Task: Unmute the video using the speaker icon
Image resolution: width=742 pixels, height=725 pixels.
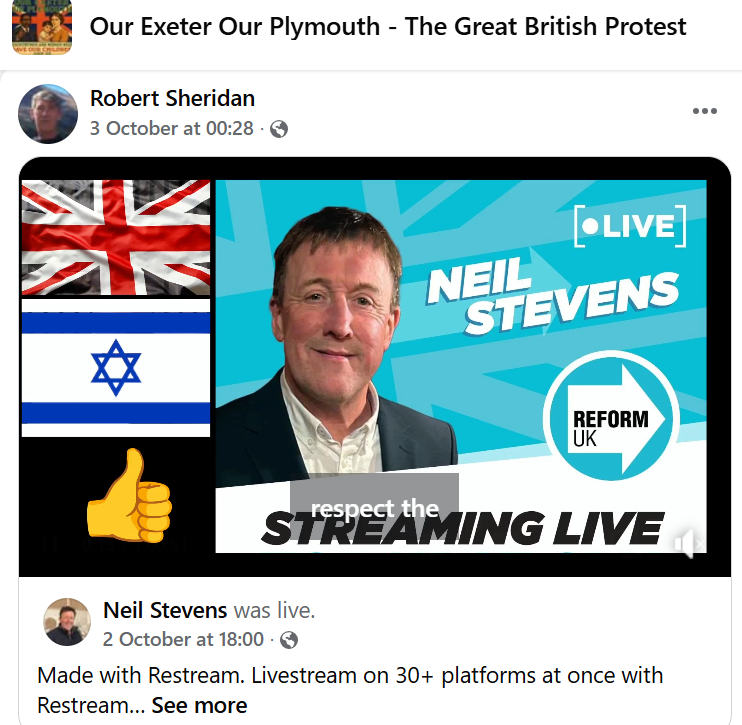Action: pyautogui.click(x=689, y=544)
